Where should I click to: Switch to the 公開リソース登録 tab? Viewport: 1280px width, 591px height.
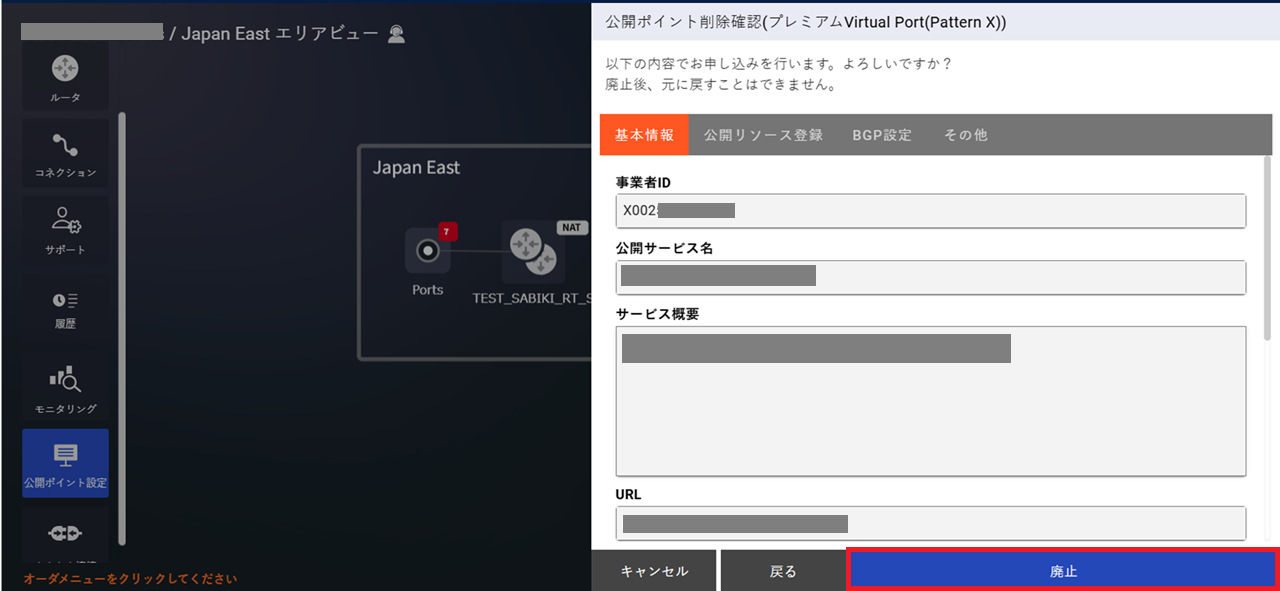(763, 134)
